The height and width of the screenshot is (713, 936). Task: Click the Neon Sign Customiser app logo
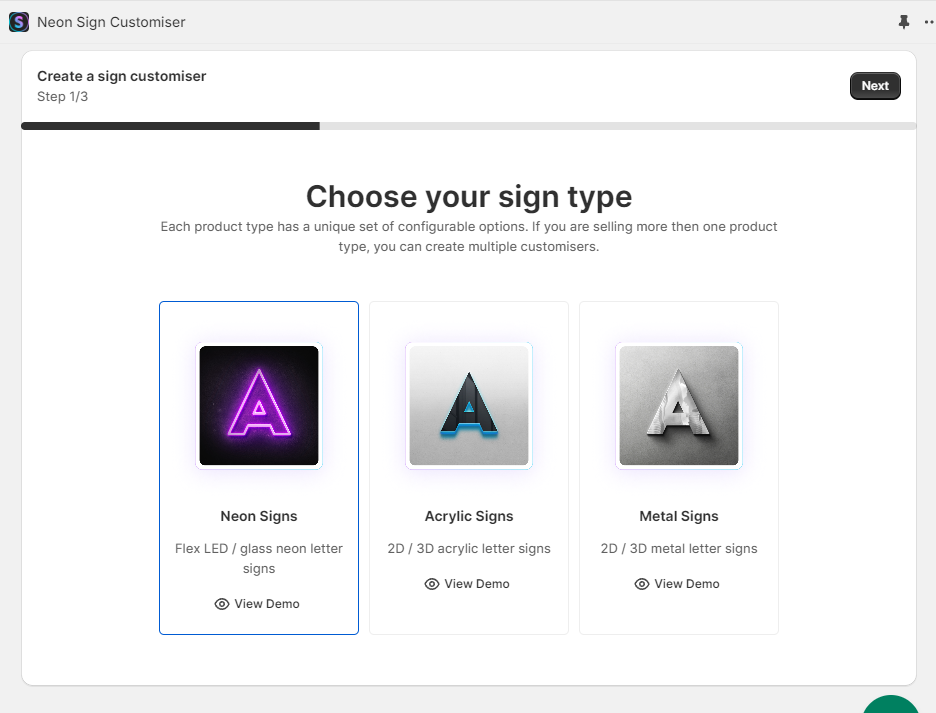click(19, 22)
